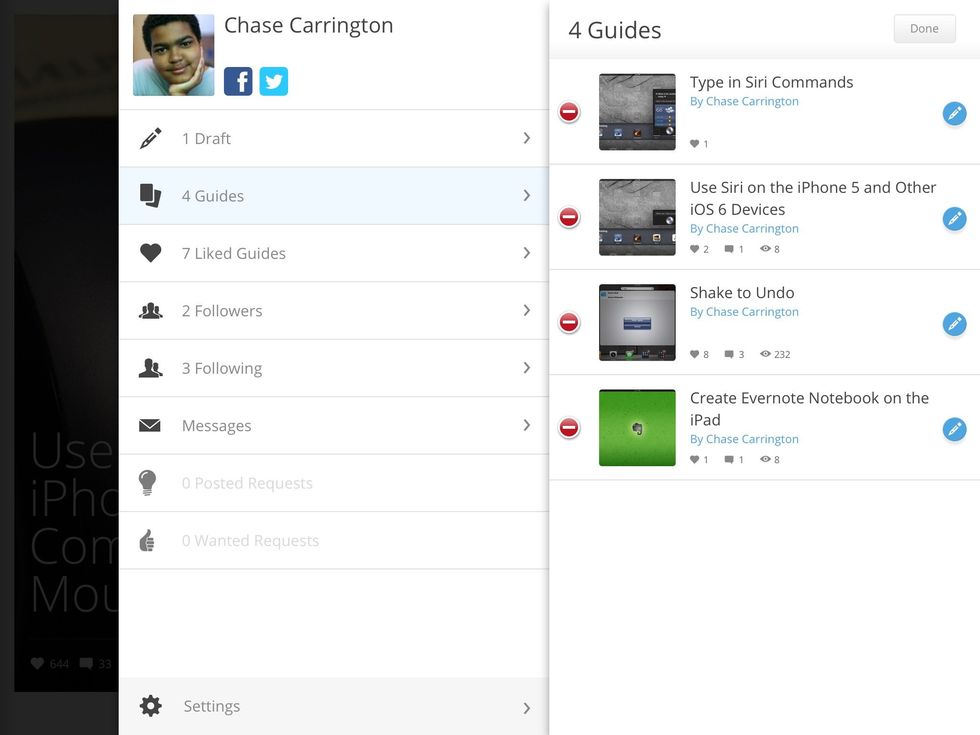Edit the Type in Siri Commands guide
The image size is (980, 735).
tap(954, 113)
